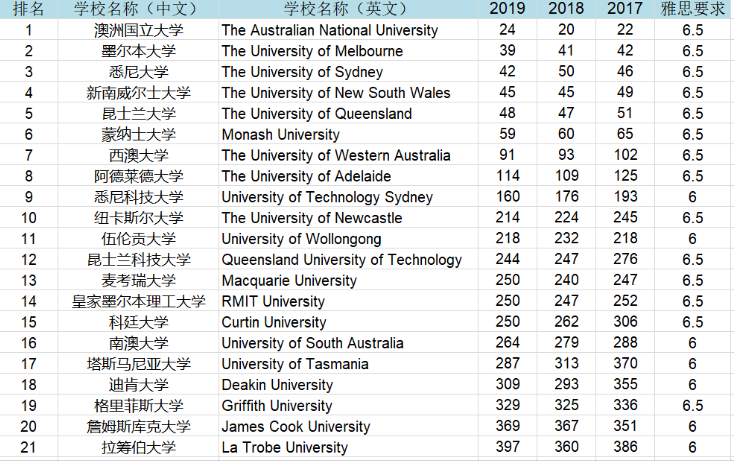Select the University of Tasmania cell
This screenshot has height=461, width=734.
tap(295, 364)
